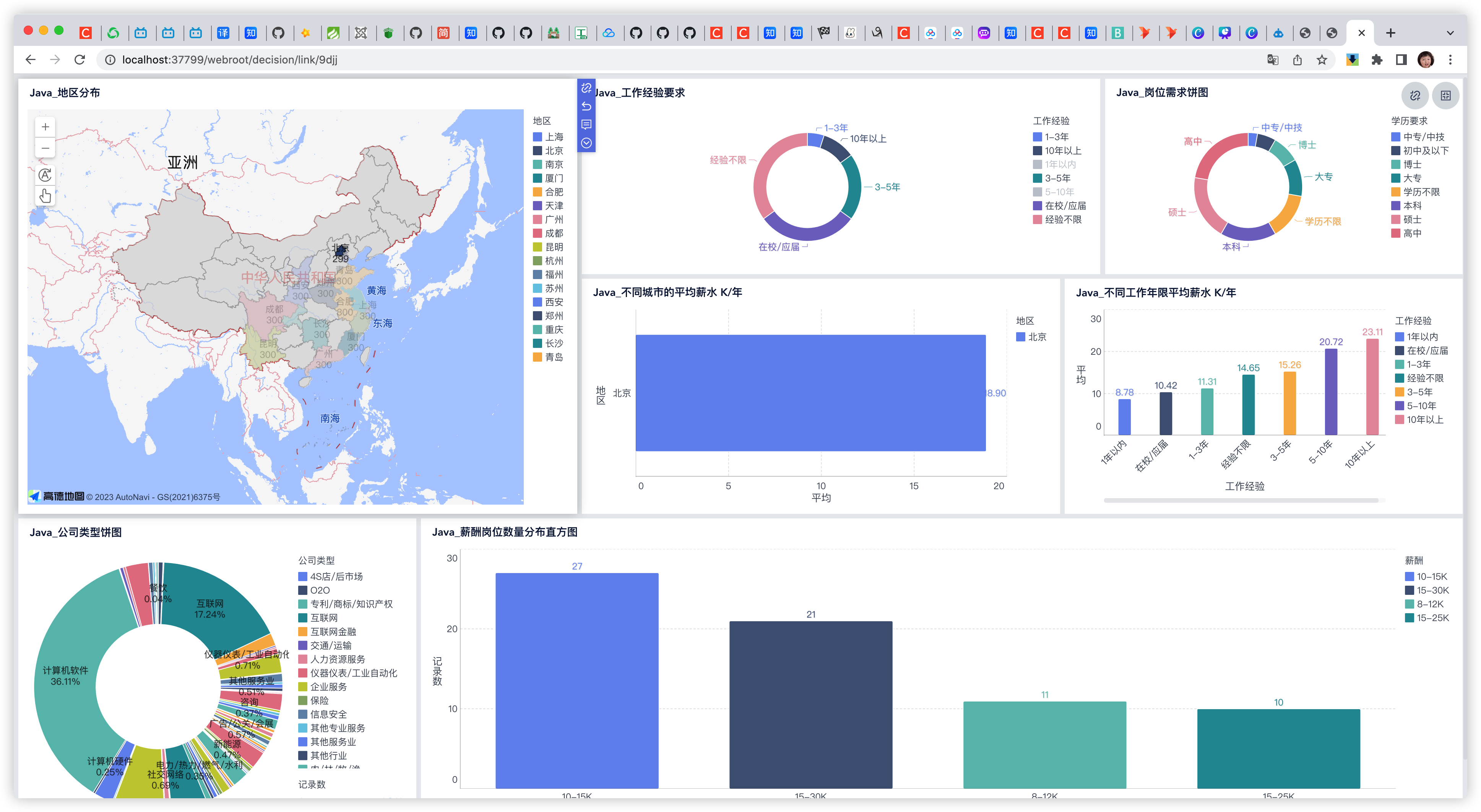
Task: Zoom out on the map
Action: coord(45,148)
